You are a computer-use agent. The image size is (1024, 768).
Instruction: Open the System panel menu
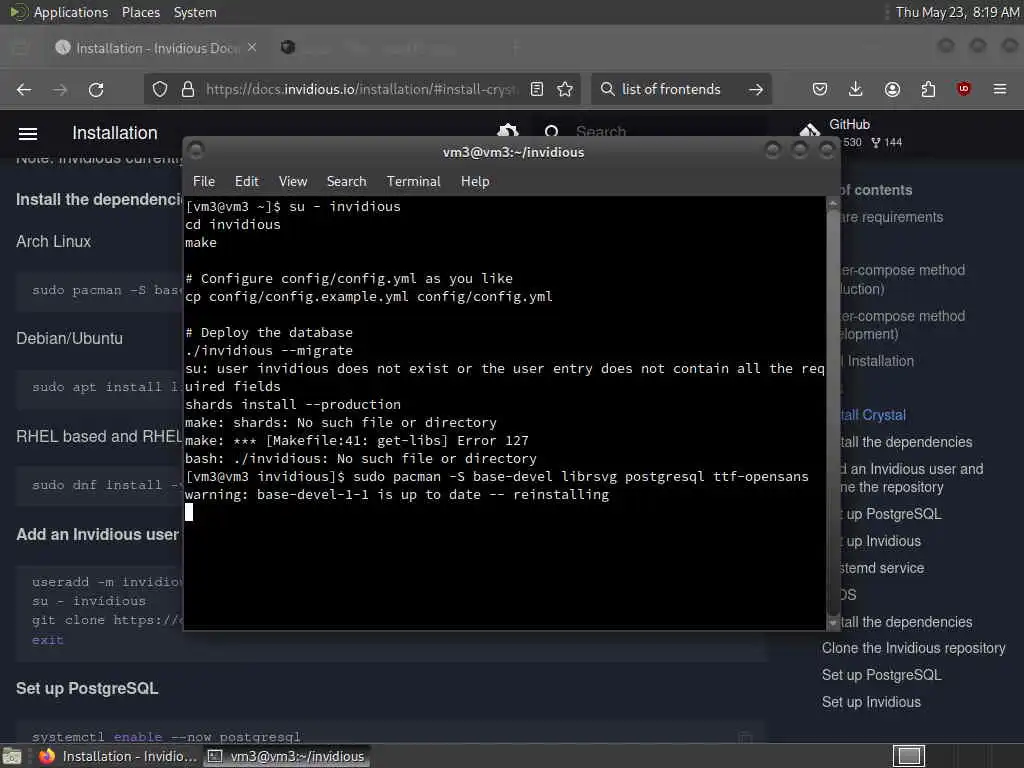[x=195, y=12]
